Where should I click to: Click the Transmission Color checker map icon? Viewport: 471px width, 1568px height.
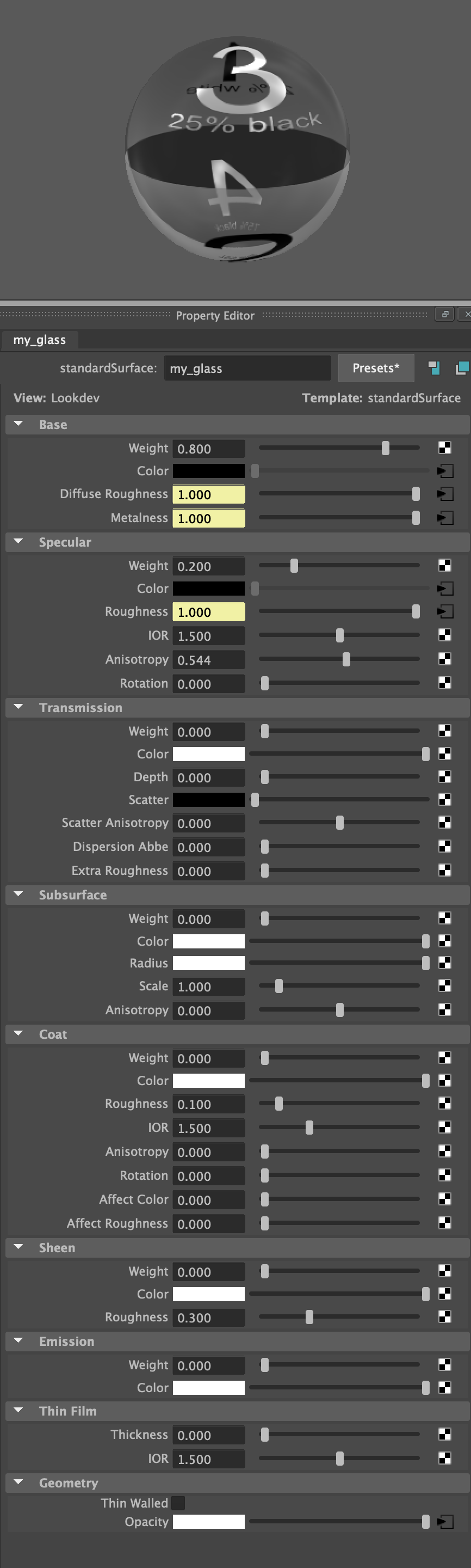[x=445, y=754]
